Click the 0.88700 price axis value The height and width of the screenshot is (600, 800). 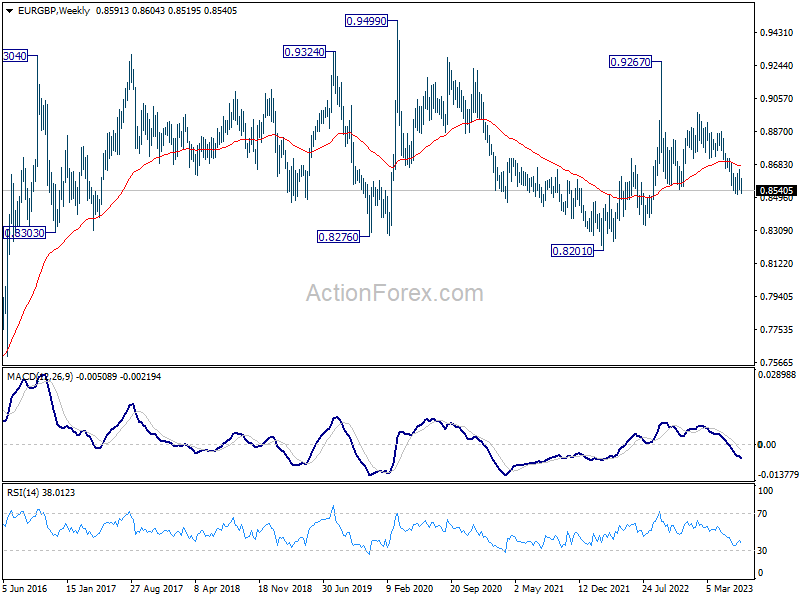[x=777, y=132]
